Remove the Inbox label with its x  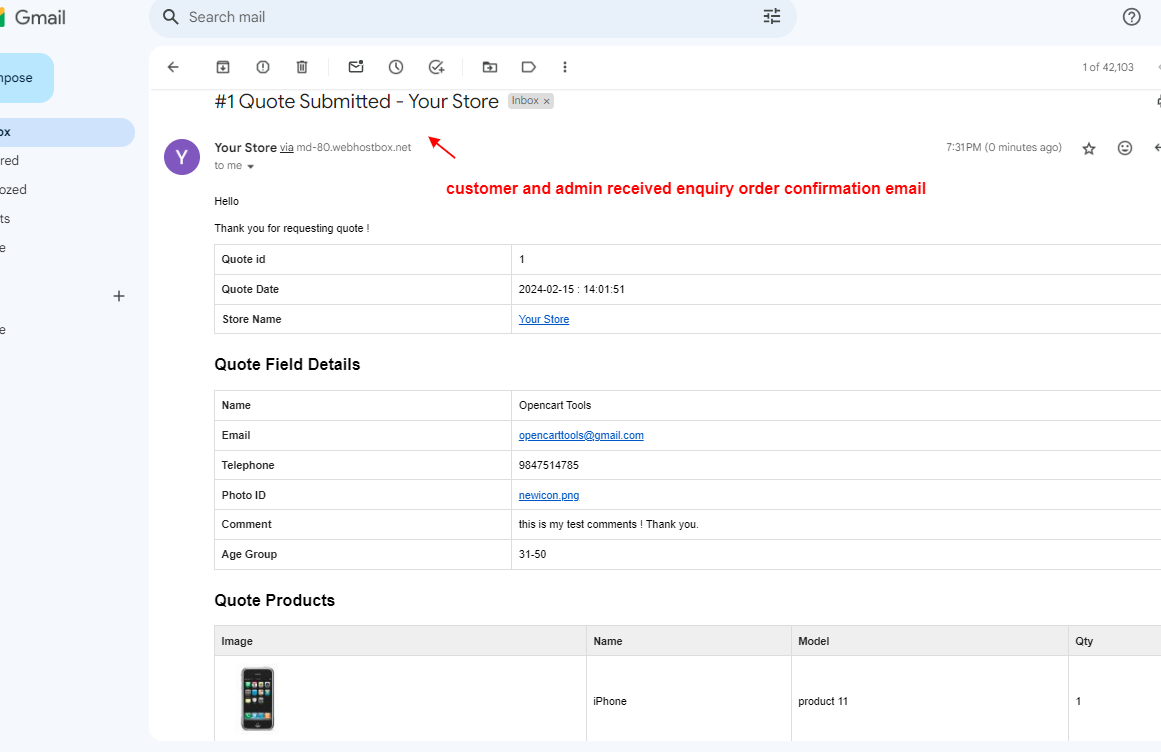(x=547, y=101)
